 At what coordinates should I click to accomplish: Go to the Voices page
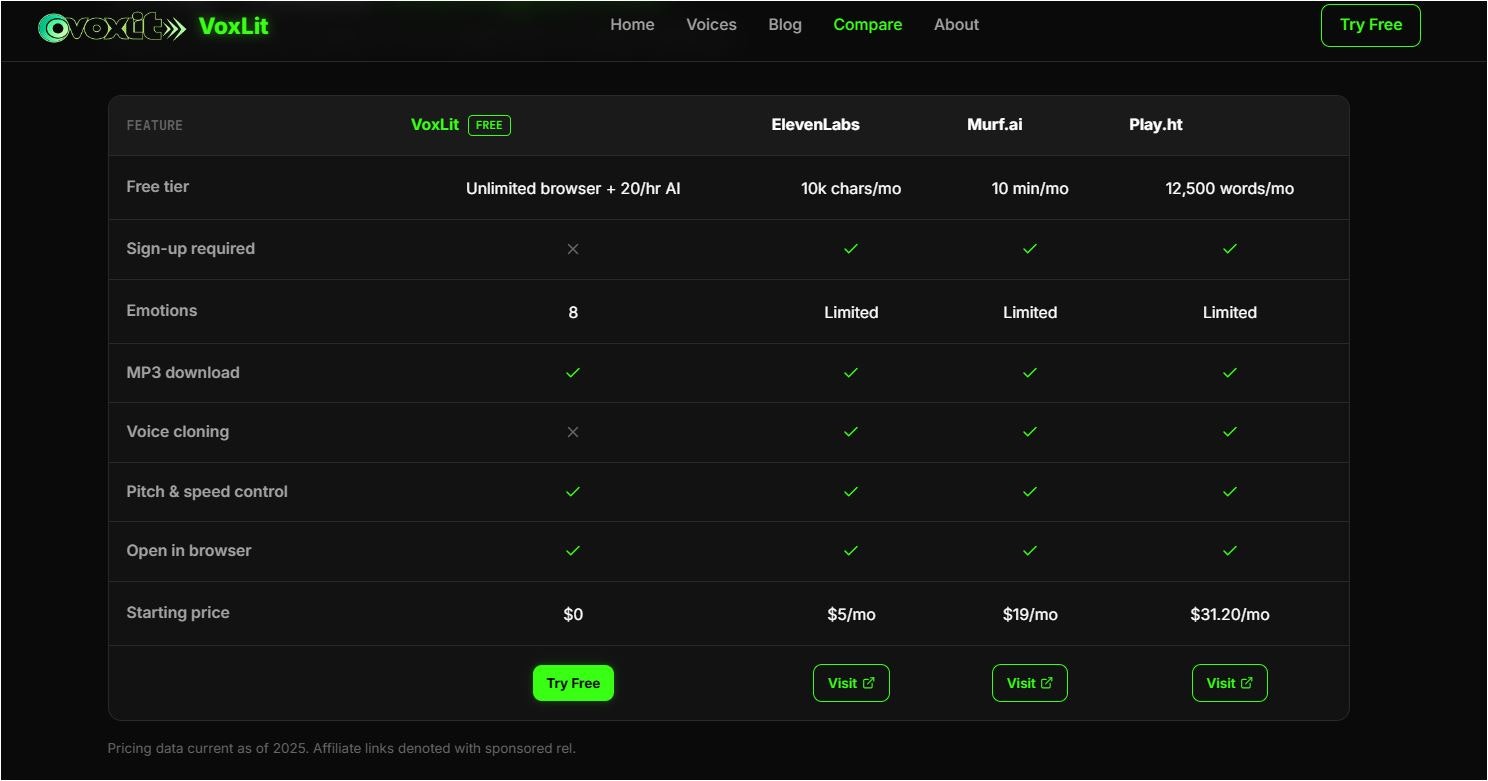(711, 25)
